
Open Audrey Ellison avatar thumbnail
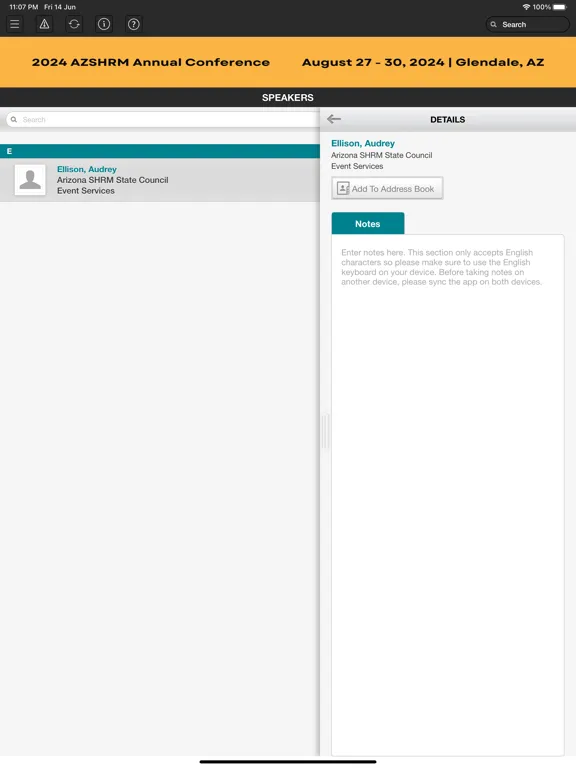coord(30,180)
